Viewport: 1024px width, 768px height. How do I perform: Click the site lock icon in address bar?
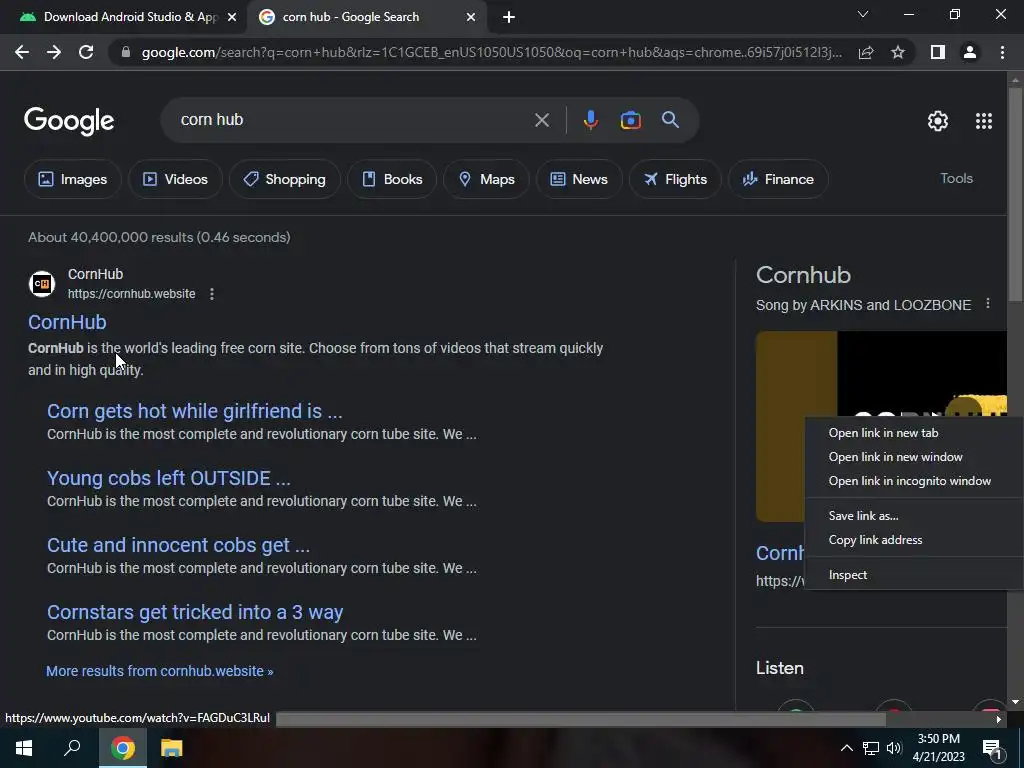coord(126,52)
